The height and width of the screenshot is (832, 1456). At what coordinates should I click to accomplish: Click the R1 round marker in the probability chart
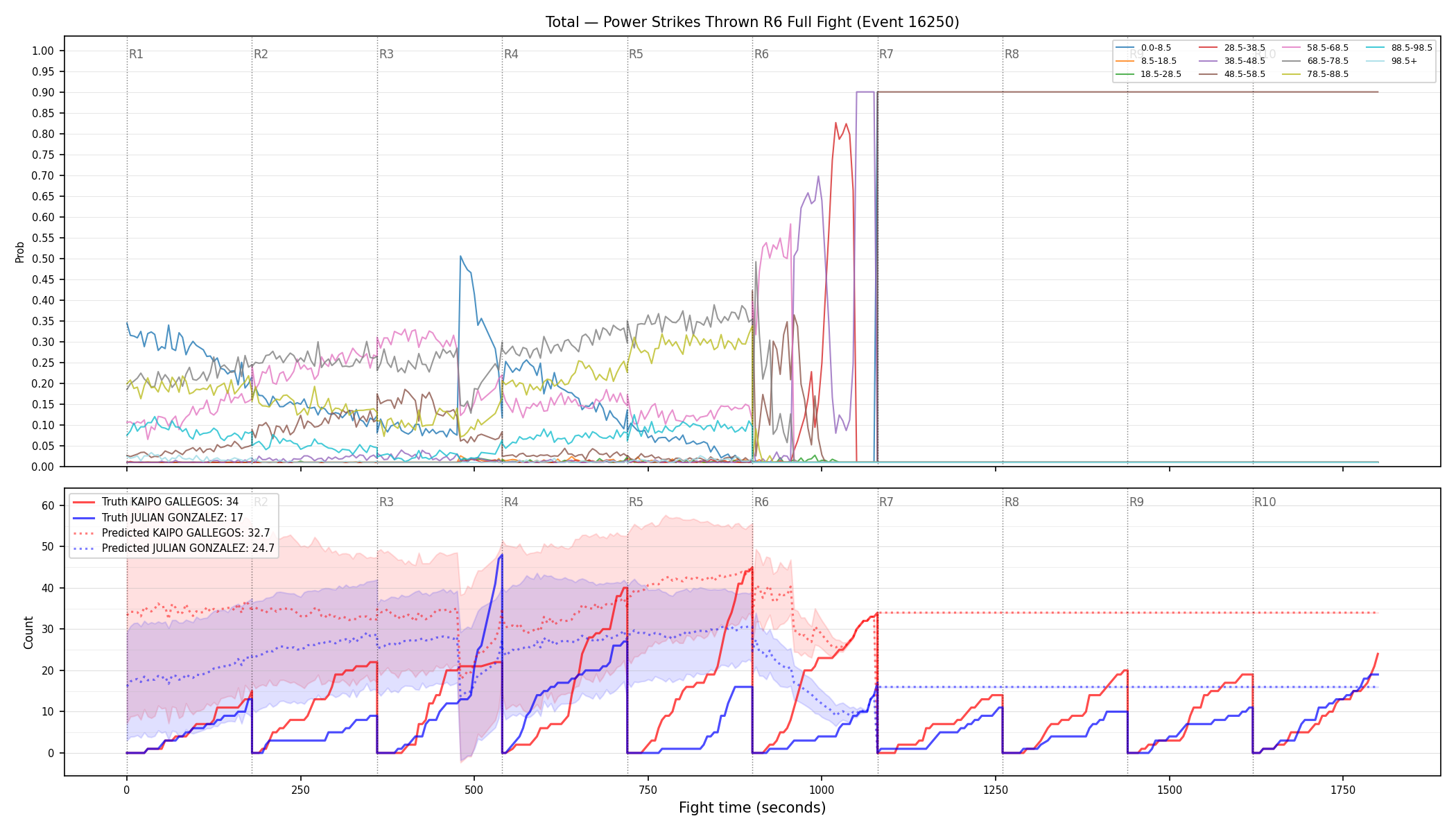click(136, 54)
